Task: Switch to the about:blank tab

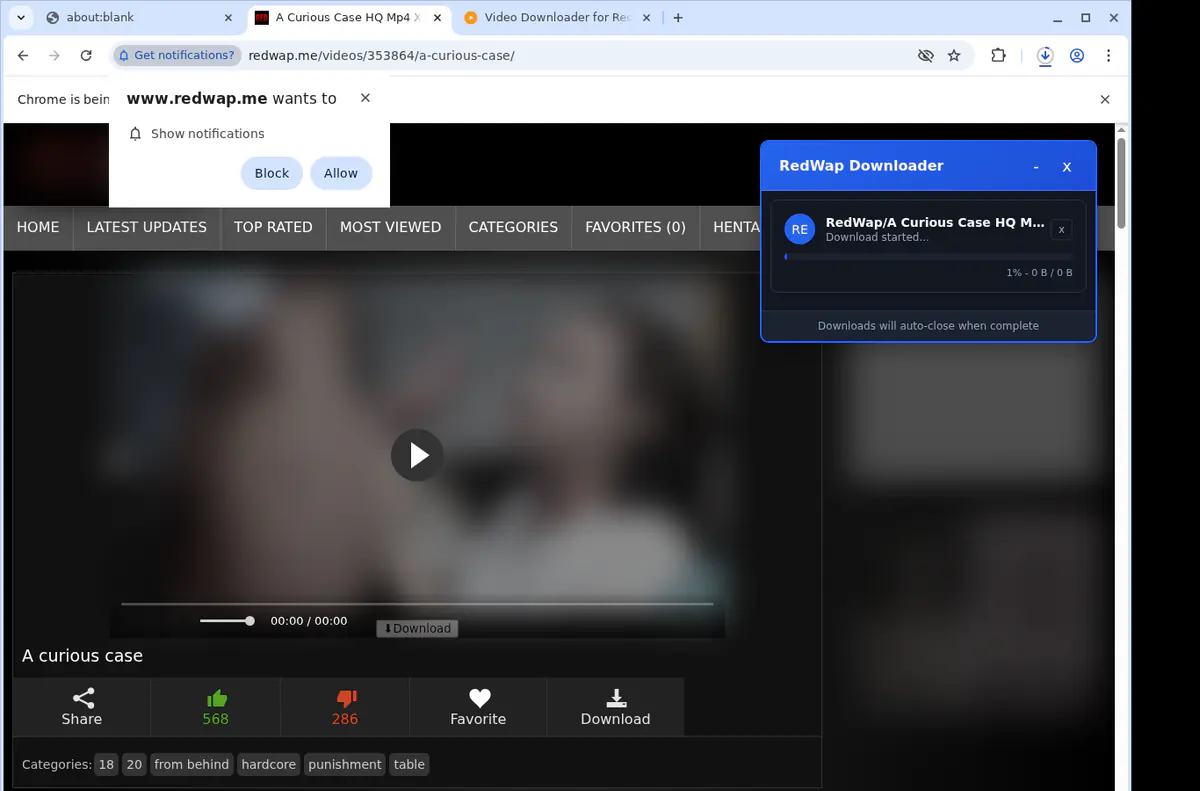Action: [138, 18]
